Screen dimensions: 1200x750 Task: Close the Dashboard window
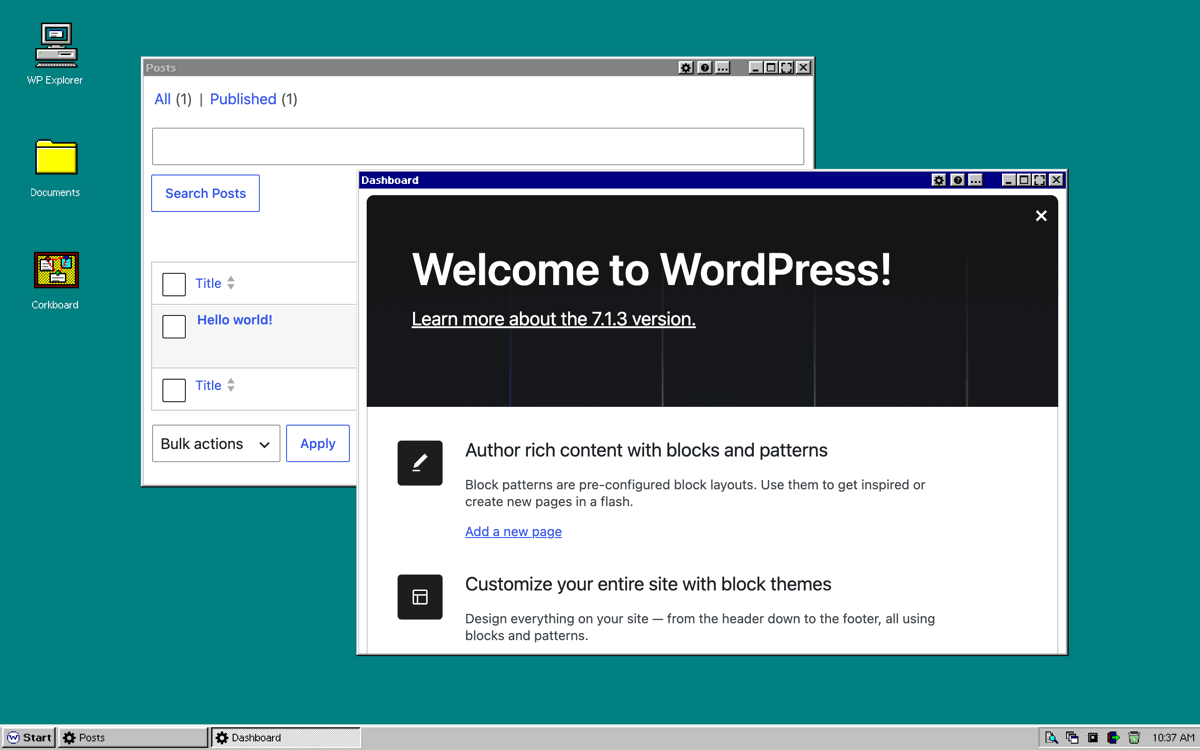pyautogui.click(x=1056, y=180)
